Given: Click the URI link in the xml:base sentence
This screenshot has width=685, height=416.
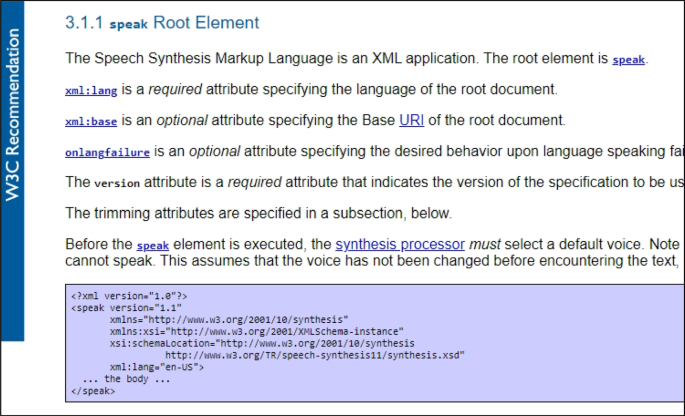Looking at the screenshot, I should point(411,121).
